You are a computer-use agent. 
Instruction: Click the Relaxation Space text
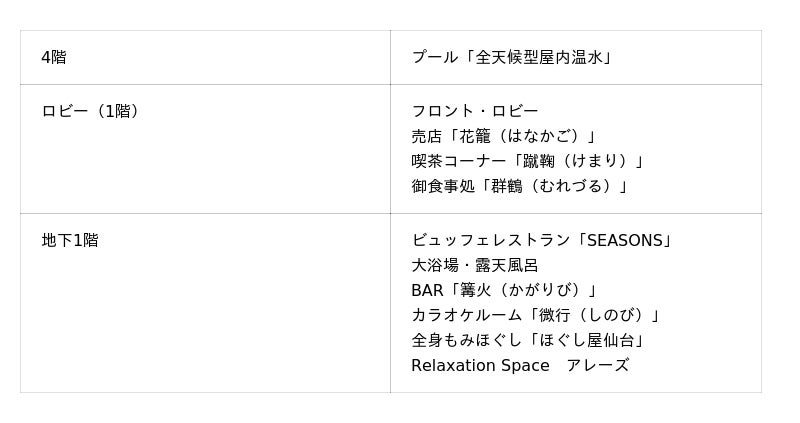pyautogui.click(x=480, y=365)
